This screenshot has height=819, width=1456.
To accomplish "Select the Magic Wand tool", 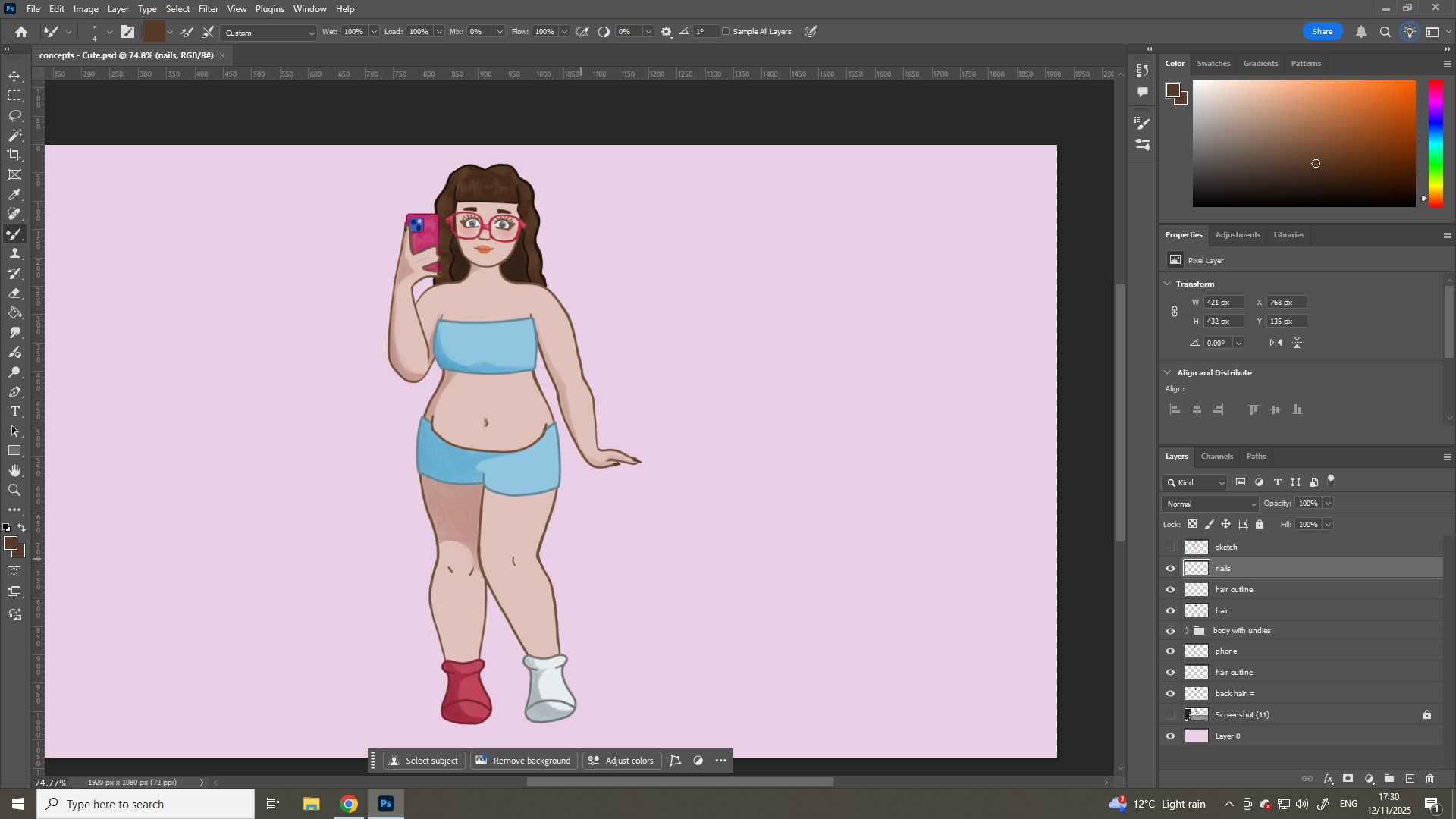I will coord(14,136).
